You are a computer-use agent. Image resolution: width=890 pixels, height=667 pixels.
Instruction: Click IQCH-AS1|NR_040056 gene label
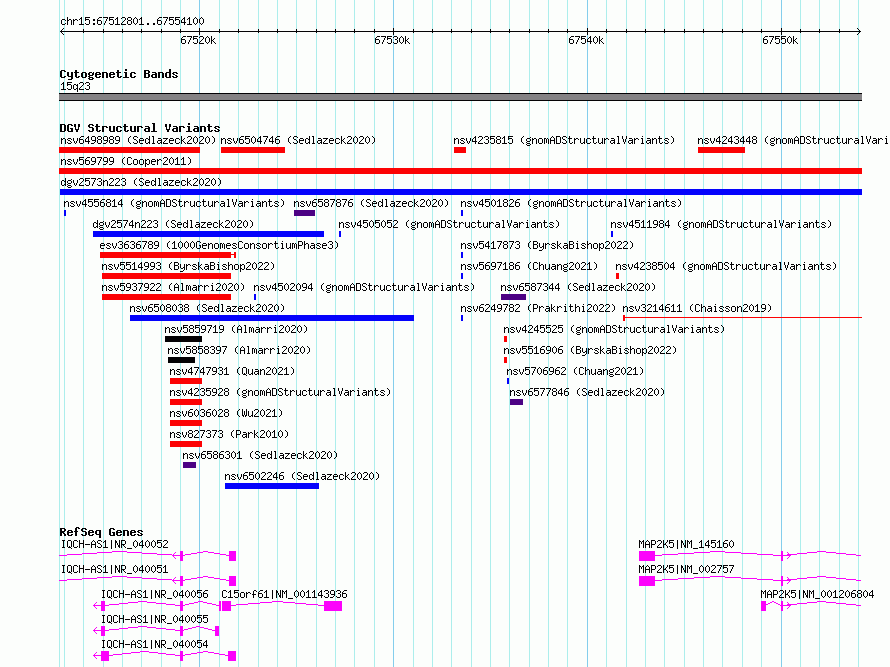154,594
